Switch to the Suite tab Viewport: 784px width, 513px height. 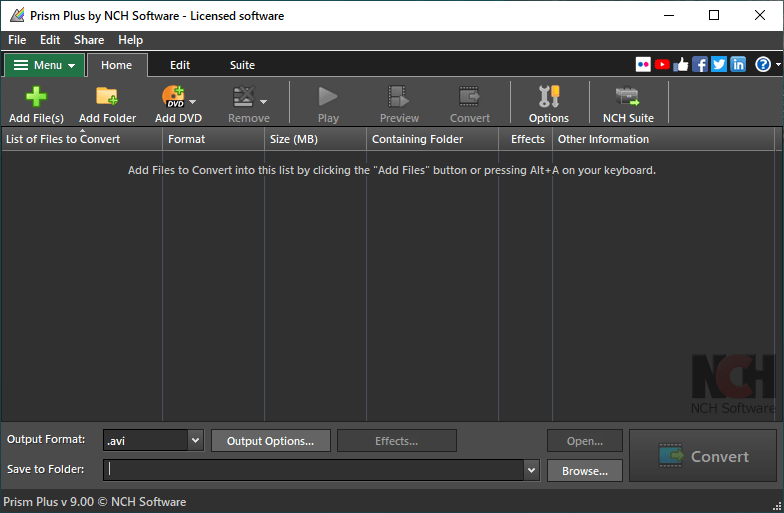[x=242, y=65]
